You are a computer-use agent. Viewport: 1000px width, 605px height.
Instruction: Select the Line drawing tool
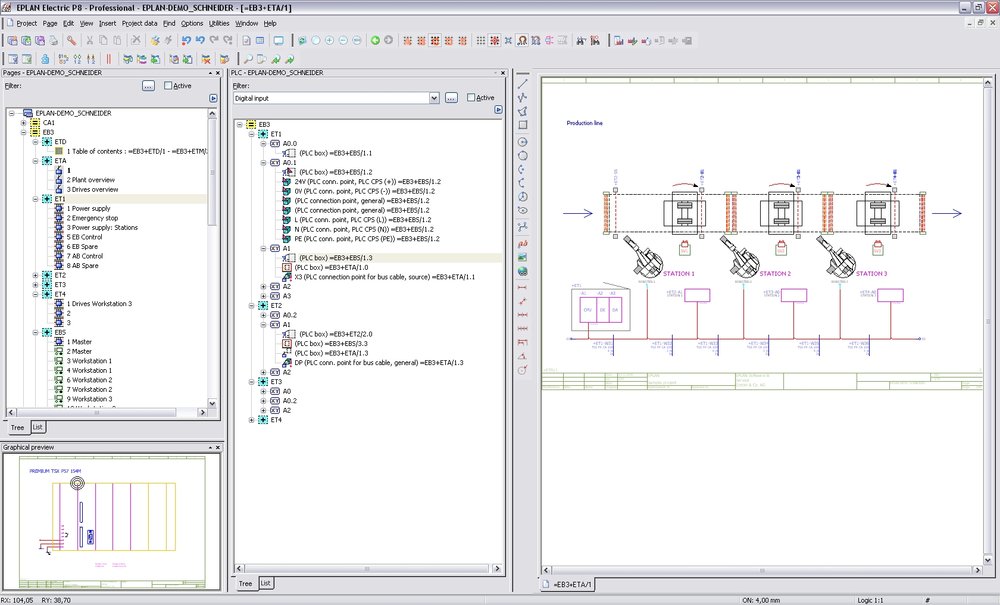pyautogui.click(x=522, y=83)
